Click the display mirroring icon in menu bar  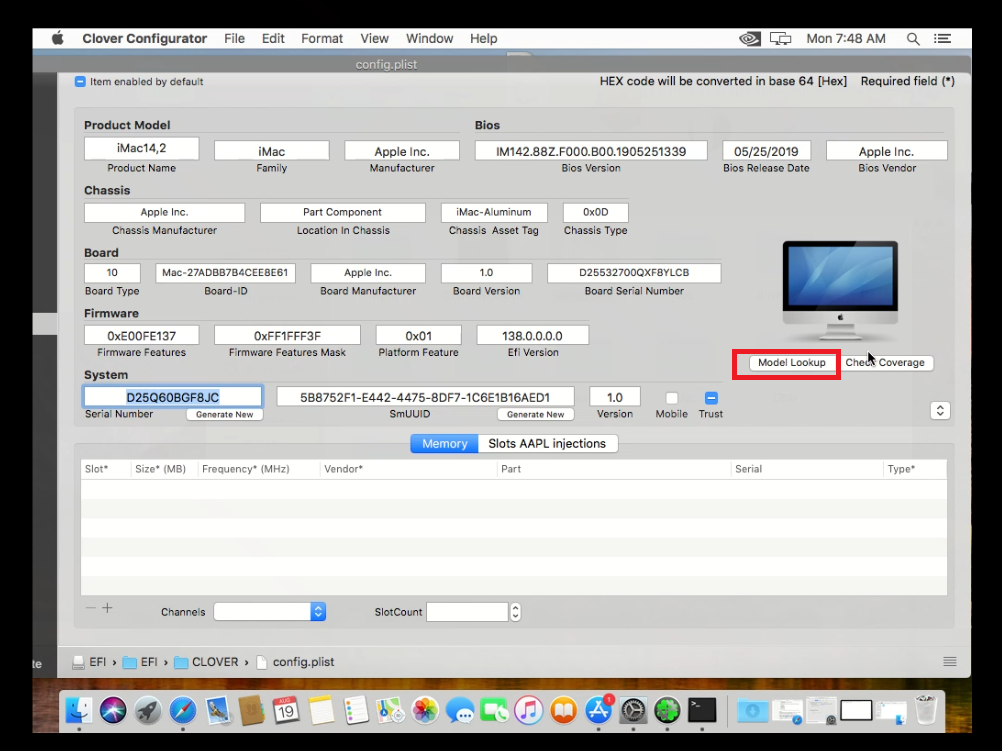point(780,38)
